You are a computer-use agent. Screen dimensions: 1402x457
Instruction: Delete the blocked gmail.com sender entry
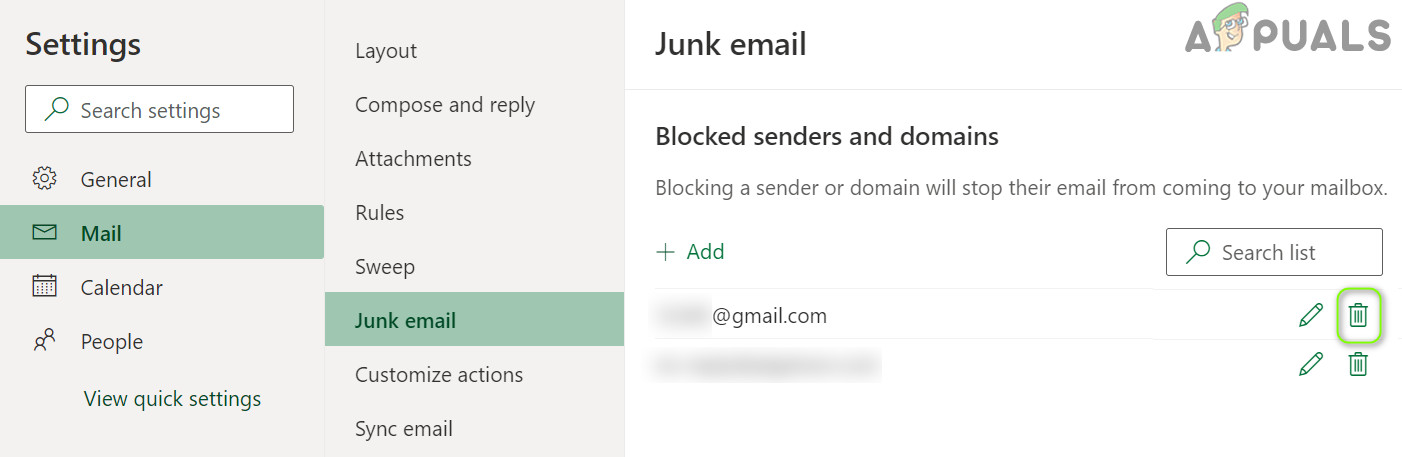(1357, 316)
